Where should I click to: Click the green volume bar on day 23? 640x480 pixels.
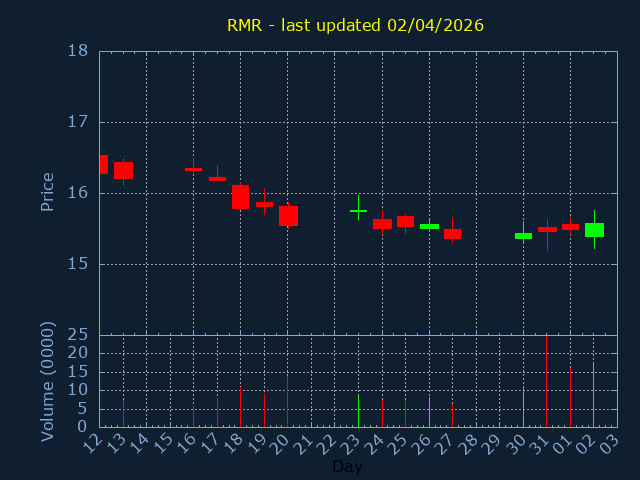click(358, 410)
